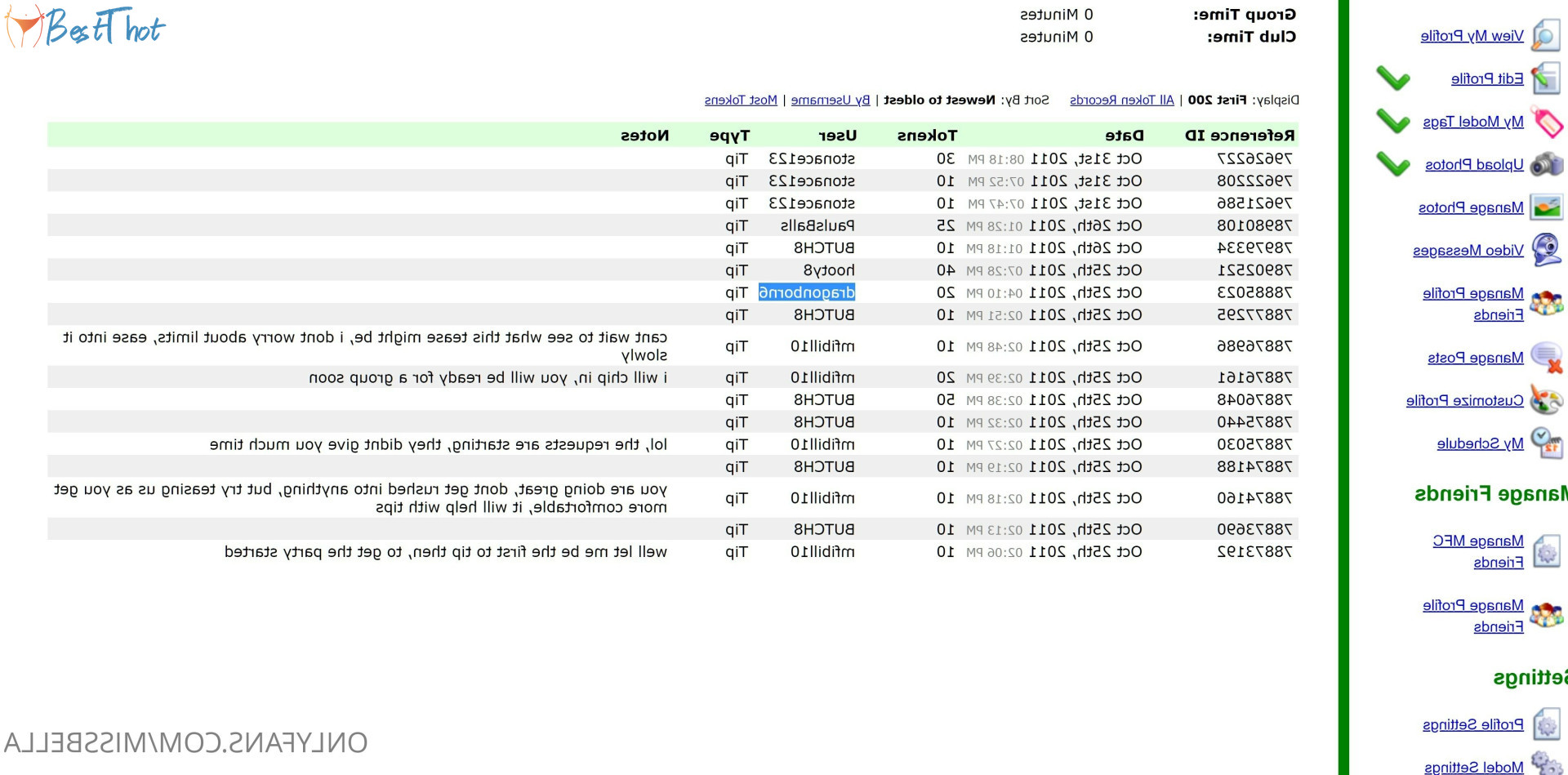Open Video Messages using the webcam icon
The height and width of the screenshot is (775, 1568).
1546,250
